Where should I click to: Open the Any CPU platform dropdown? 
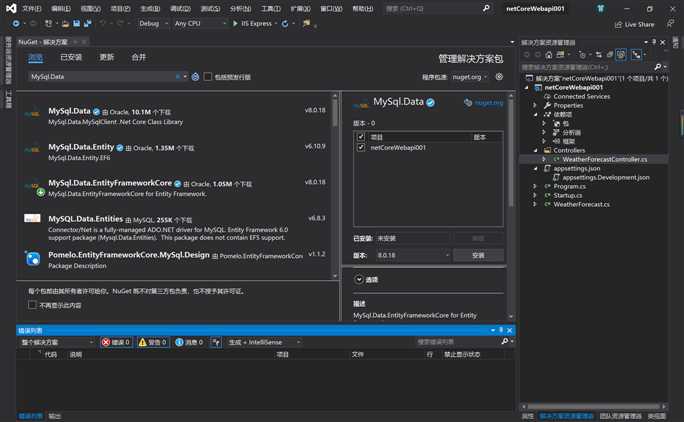click(x=200, y=24)
